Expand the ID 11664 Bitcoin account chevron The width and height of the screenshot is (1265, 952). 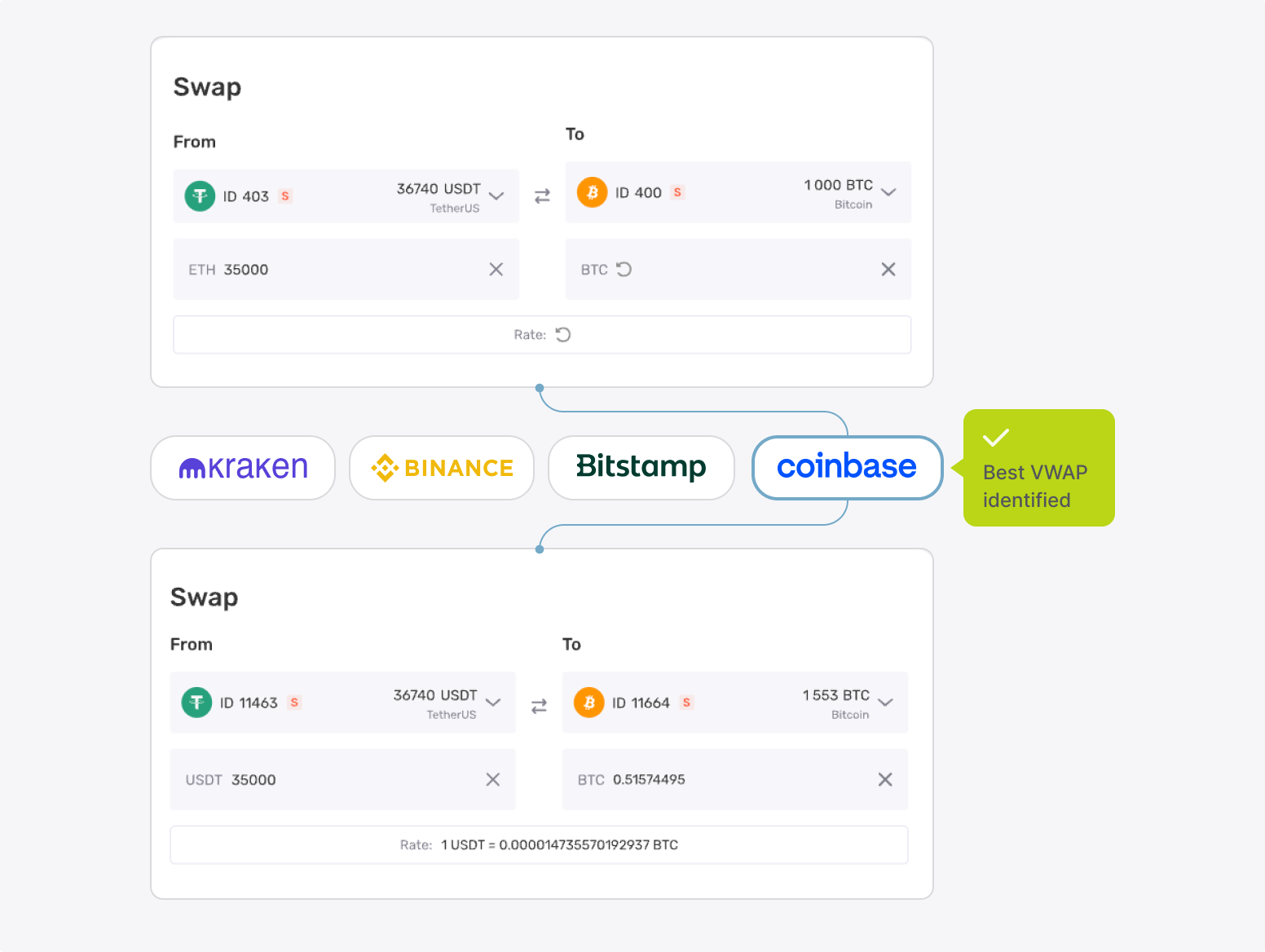[x=886, y=702]
